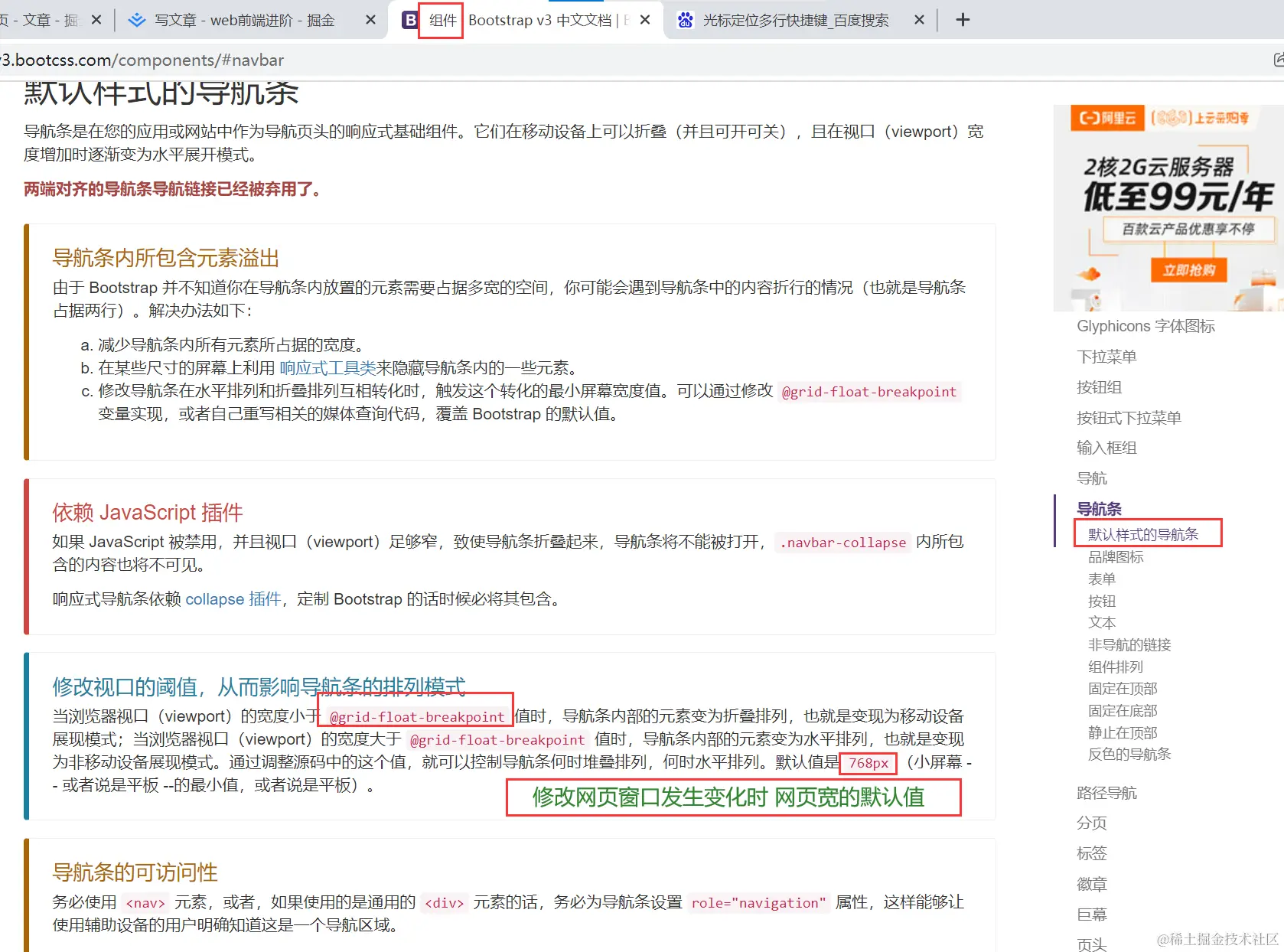The width and height of the screenshot is (1284, 952).
Task: Jump to 固定在顶部 sub-item
Action: (1123, 689)
